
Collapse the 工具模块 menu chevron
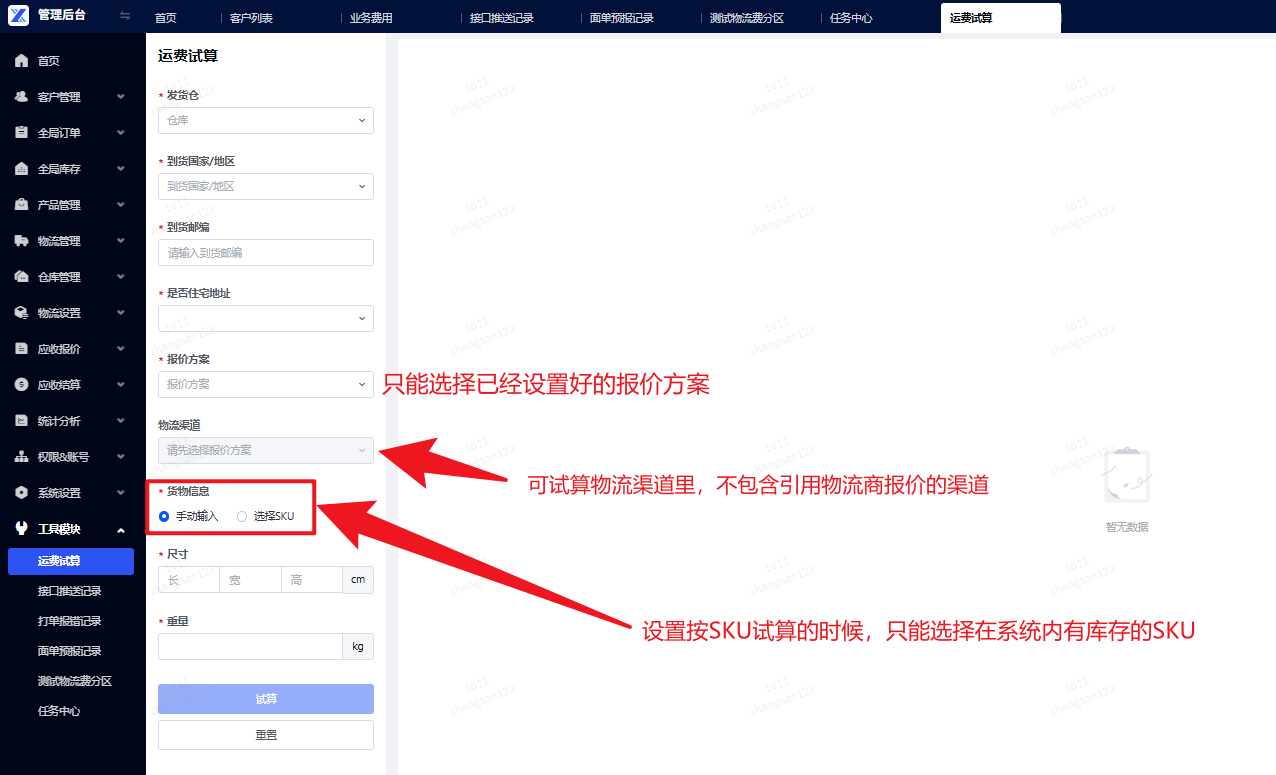coord(121,529)
